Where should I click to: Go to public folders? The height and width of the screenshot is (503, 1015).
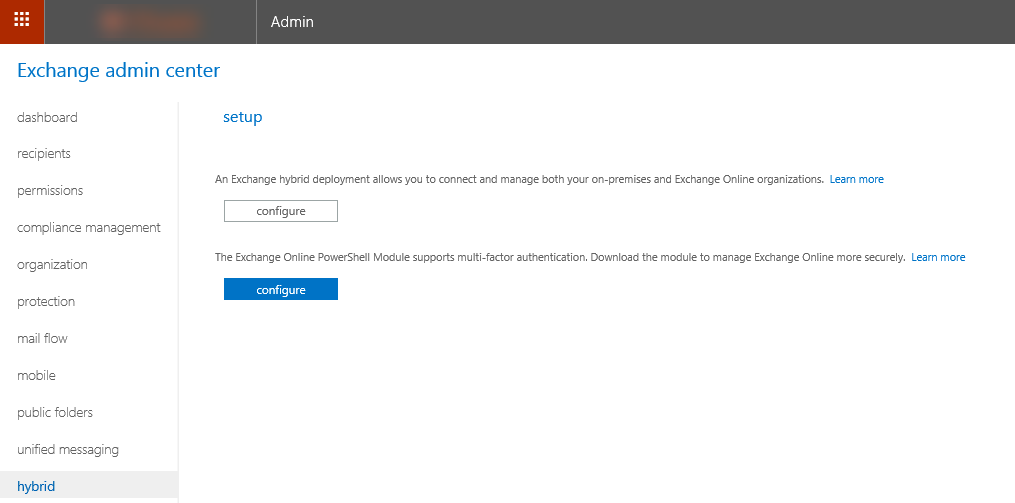coord(55,412)
